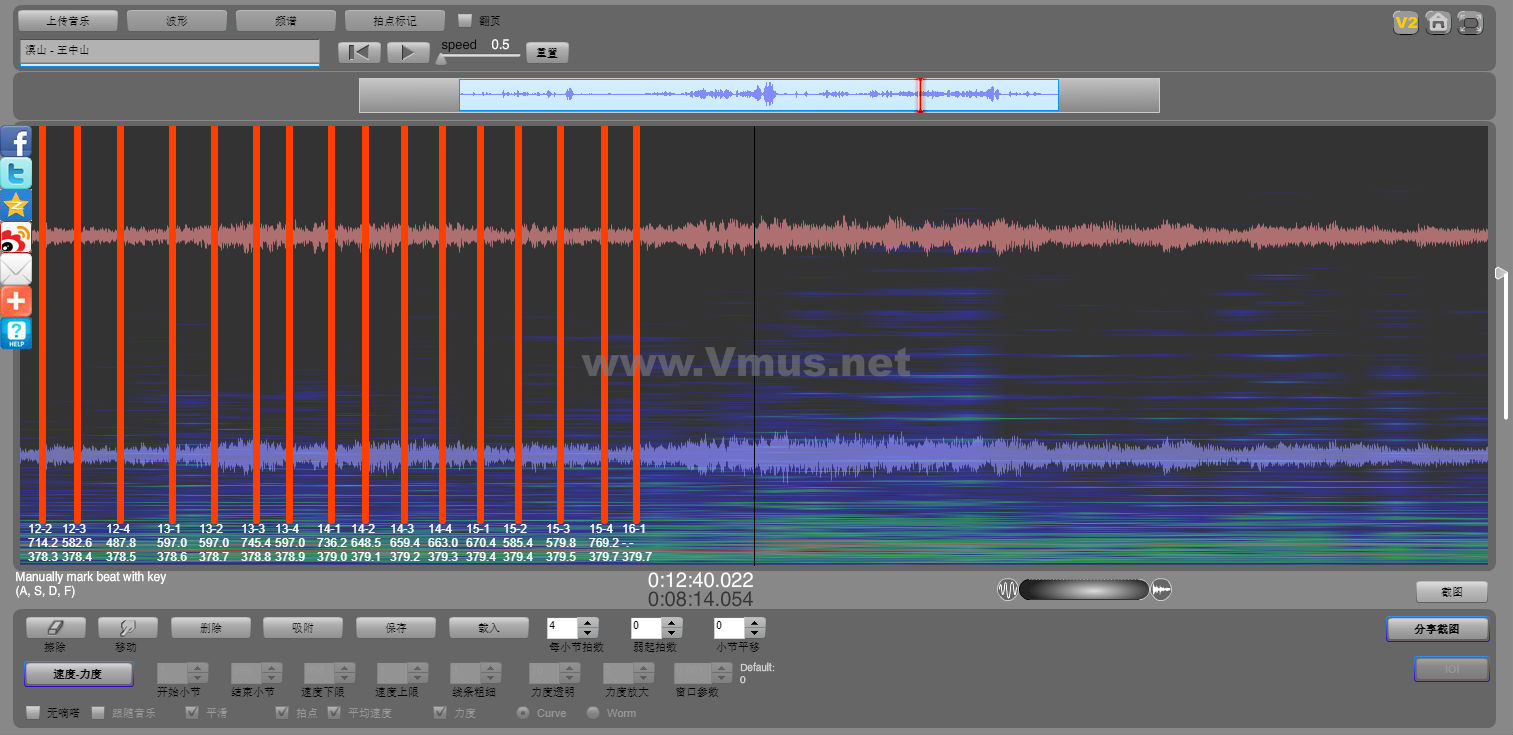Click the fullscreen monitor icon
The image size is (1513, 735).
(1470, 23)
